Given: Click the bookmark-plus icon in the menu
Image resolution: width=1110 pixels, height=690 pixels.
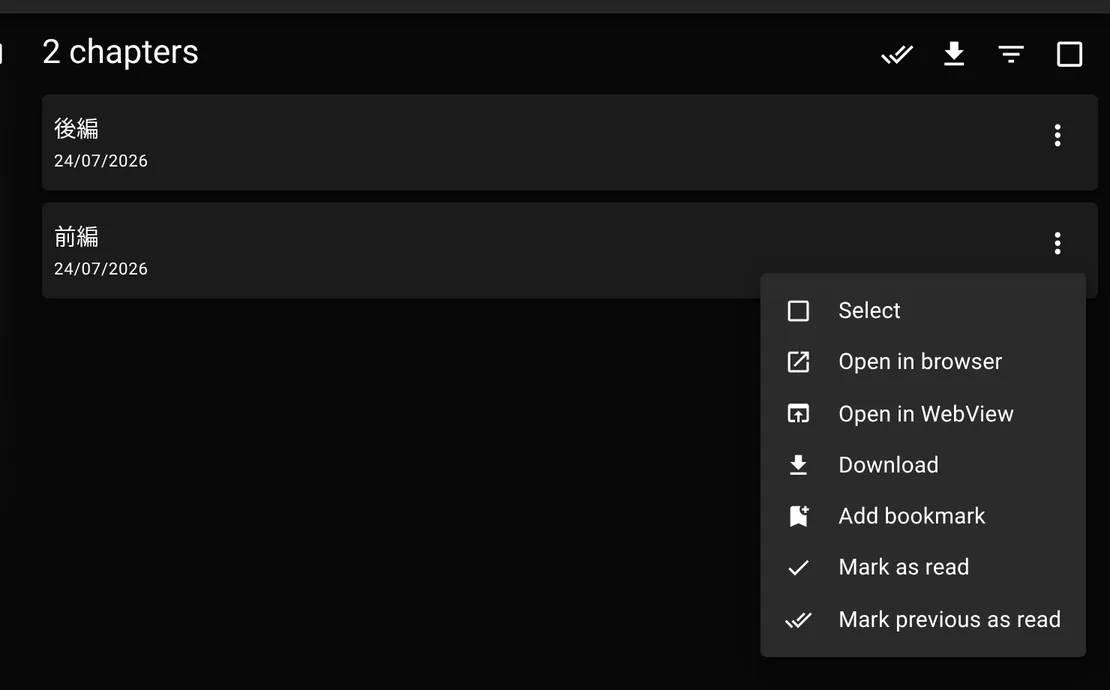Looking at the screenshot, I should pyautogui.click(x=799, y=516).
